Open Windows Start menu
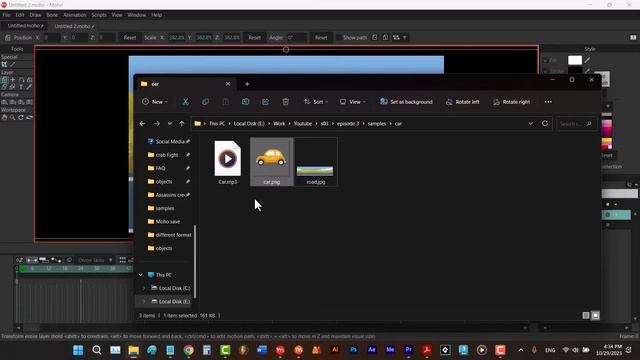Image resolution: width=640 pixels, height=360 pixels. [78, 350]
